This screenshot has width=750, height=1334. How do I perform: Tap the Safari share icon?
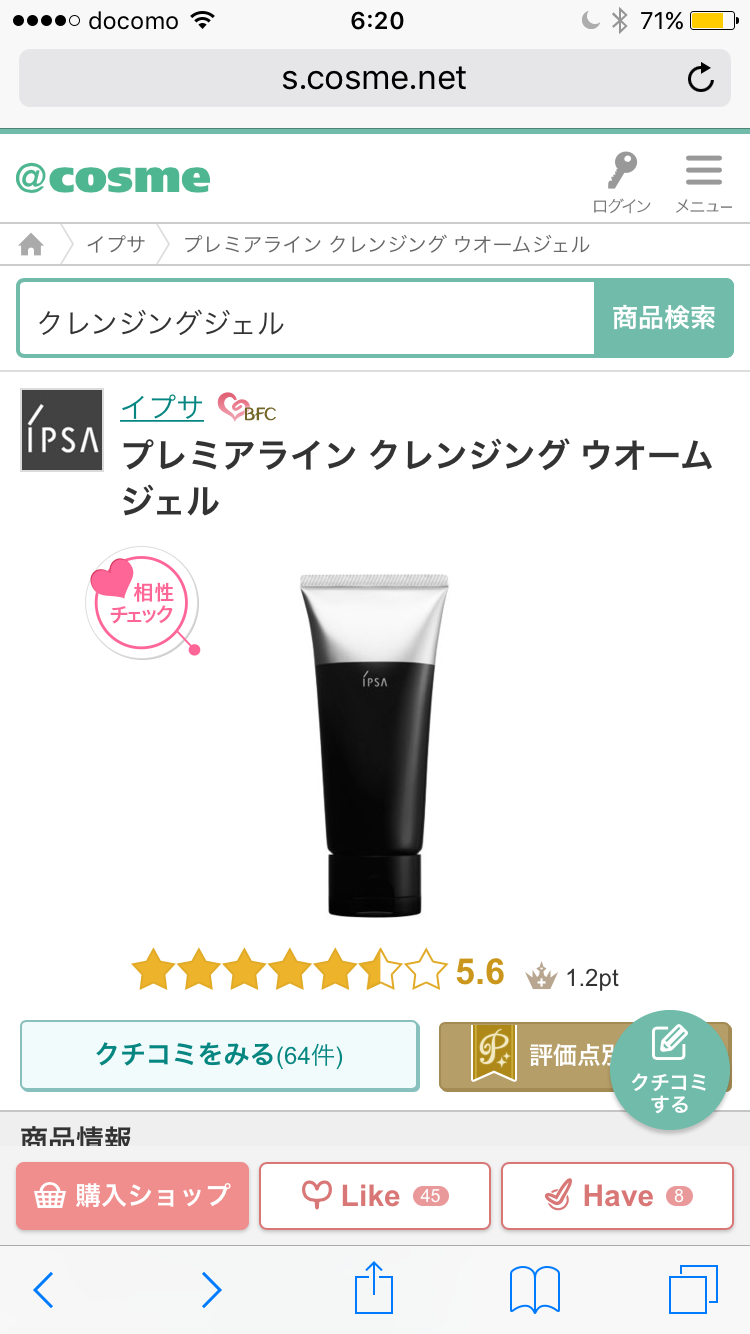375,1289
